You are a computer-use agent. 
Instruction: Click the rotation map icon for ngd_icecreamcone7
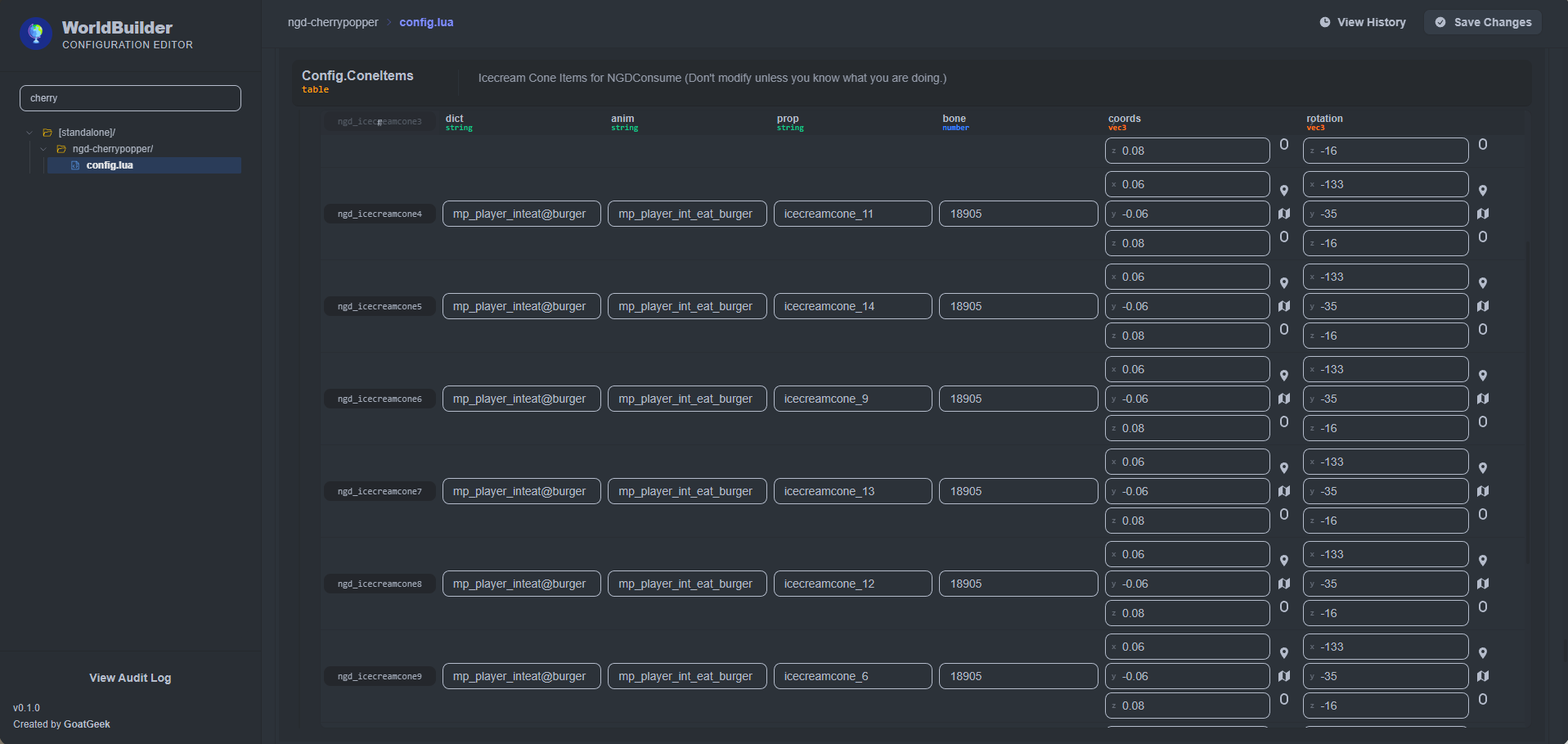pyautogui.click(x=1483, y=491)
